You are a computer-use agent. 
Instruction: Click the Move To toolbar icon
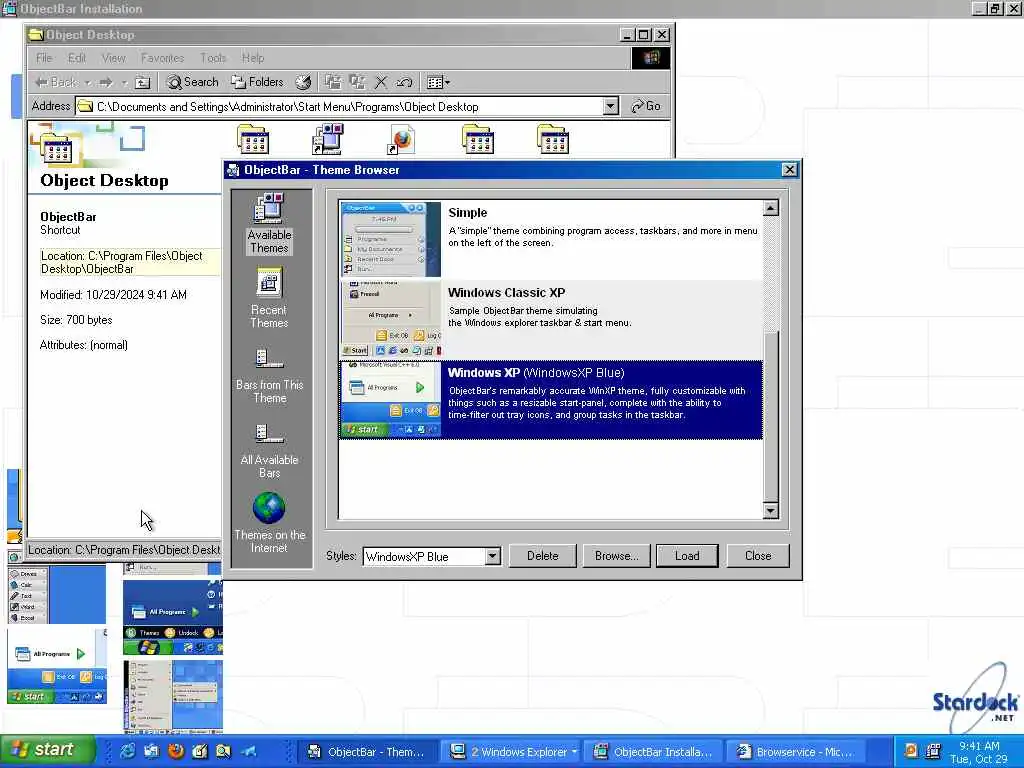(333, 82)
